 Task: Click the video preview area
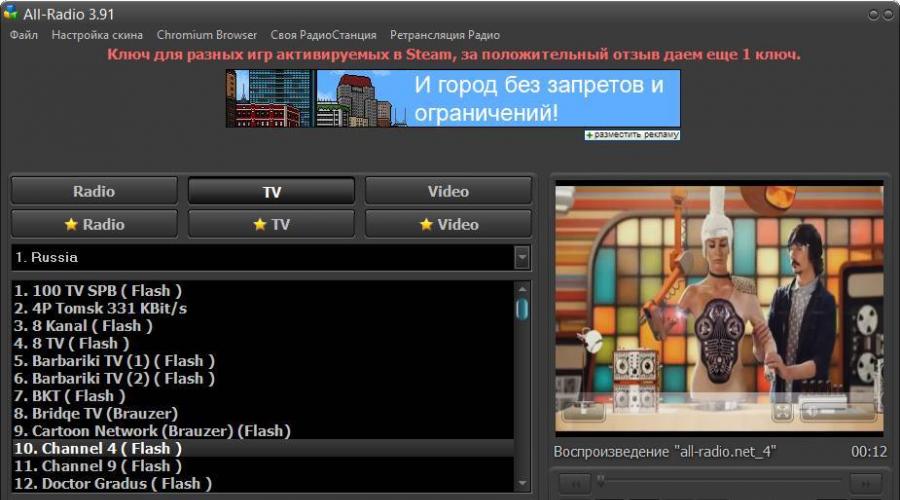coord(719,308)
